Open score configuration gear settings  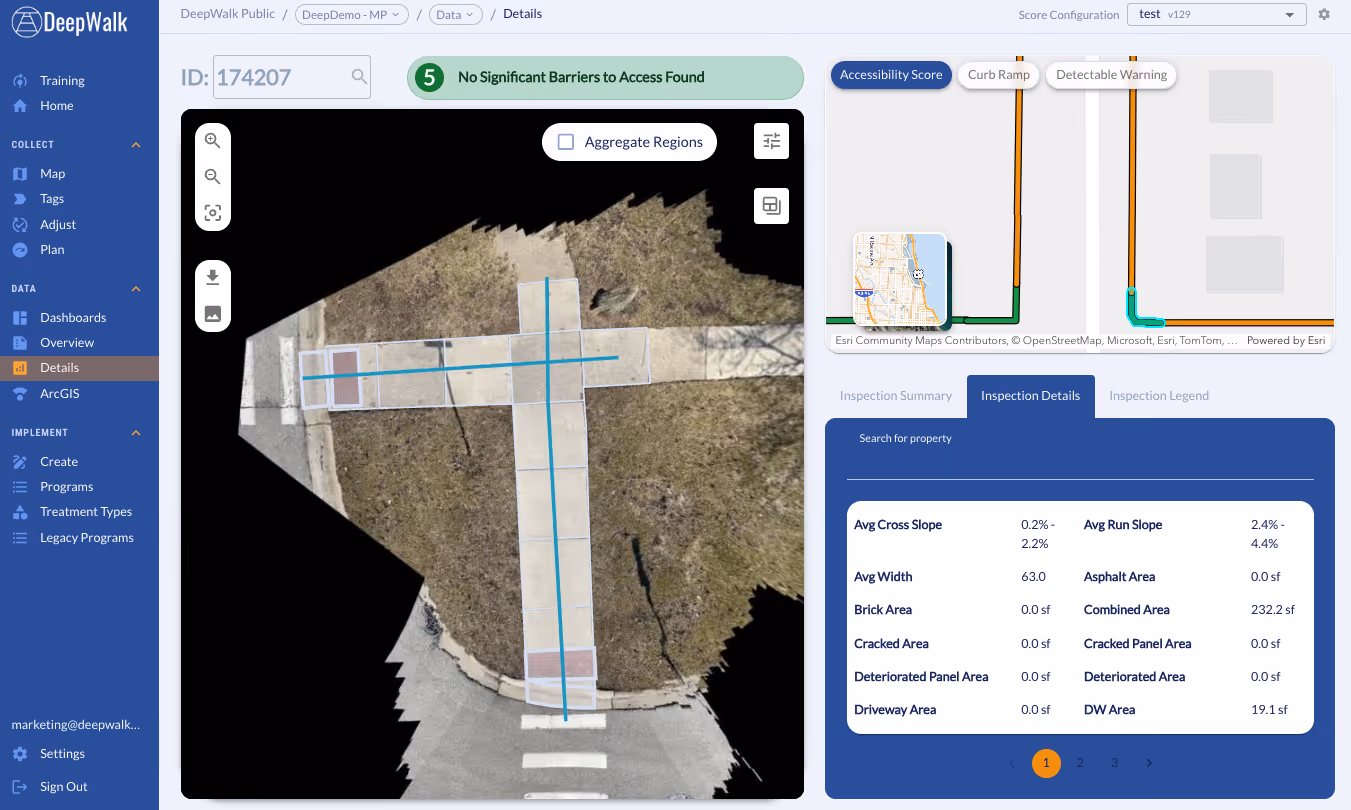[1324, 14]
